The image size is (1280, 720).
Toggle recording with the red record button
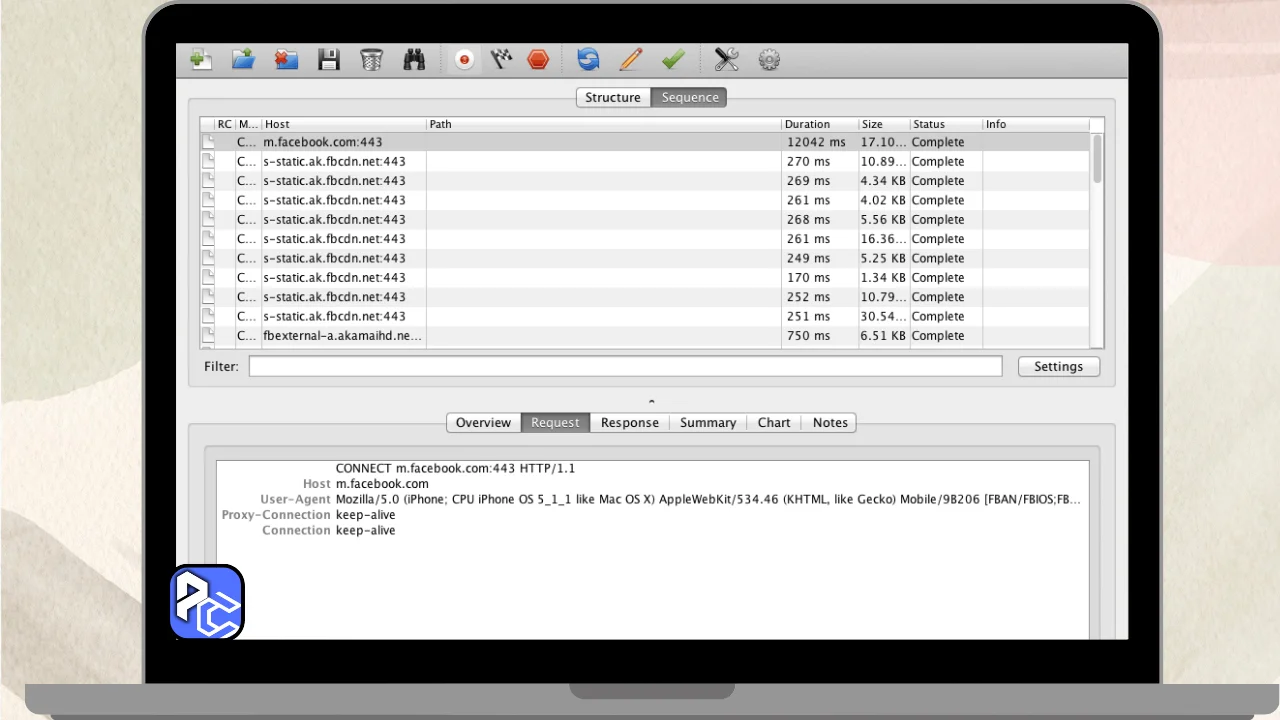(x=464, y=60)
